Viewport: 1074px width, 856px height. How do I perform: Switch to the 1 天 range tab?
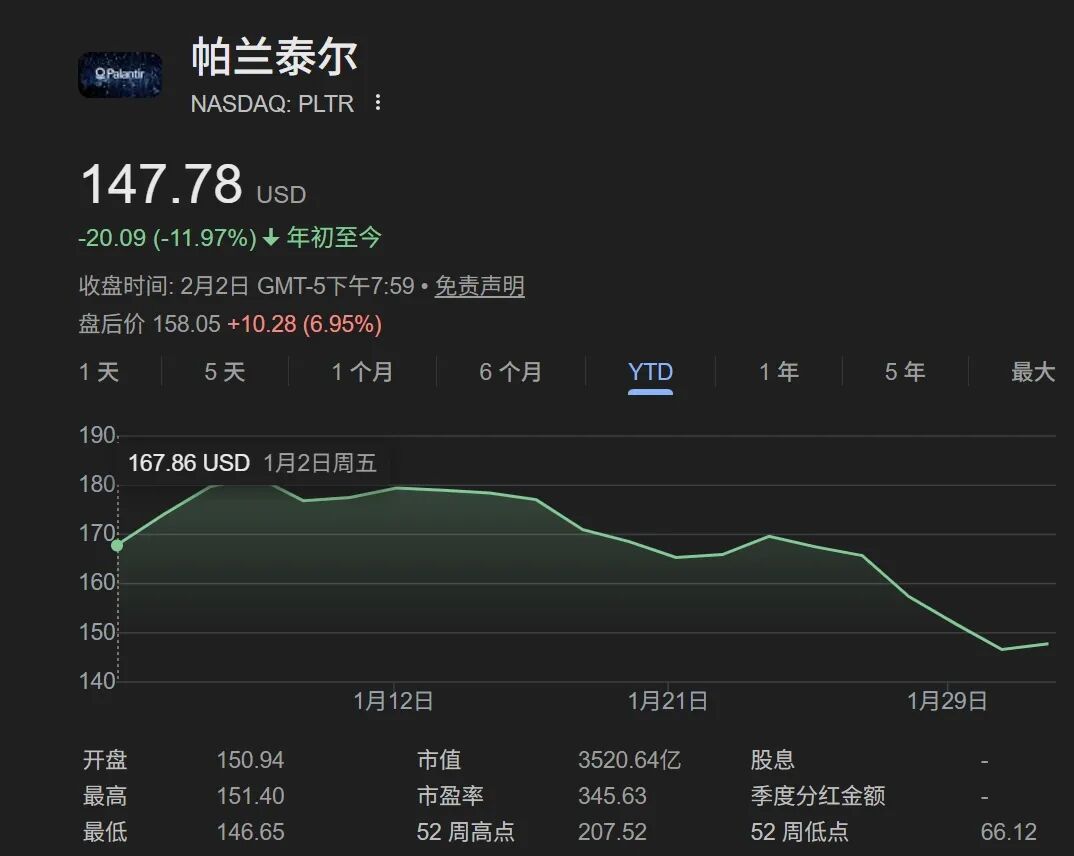(x=99, y=372)
